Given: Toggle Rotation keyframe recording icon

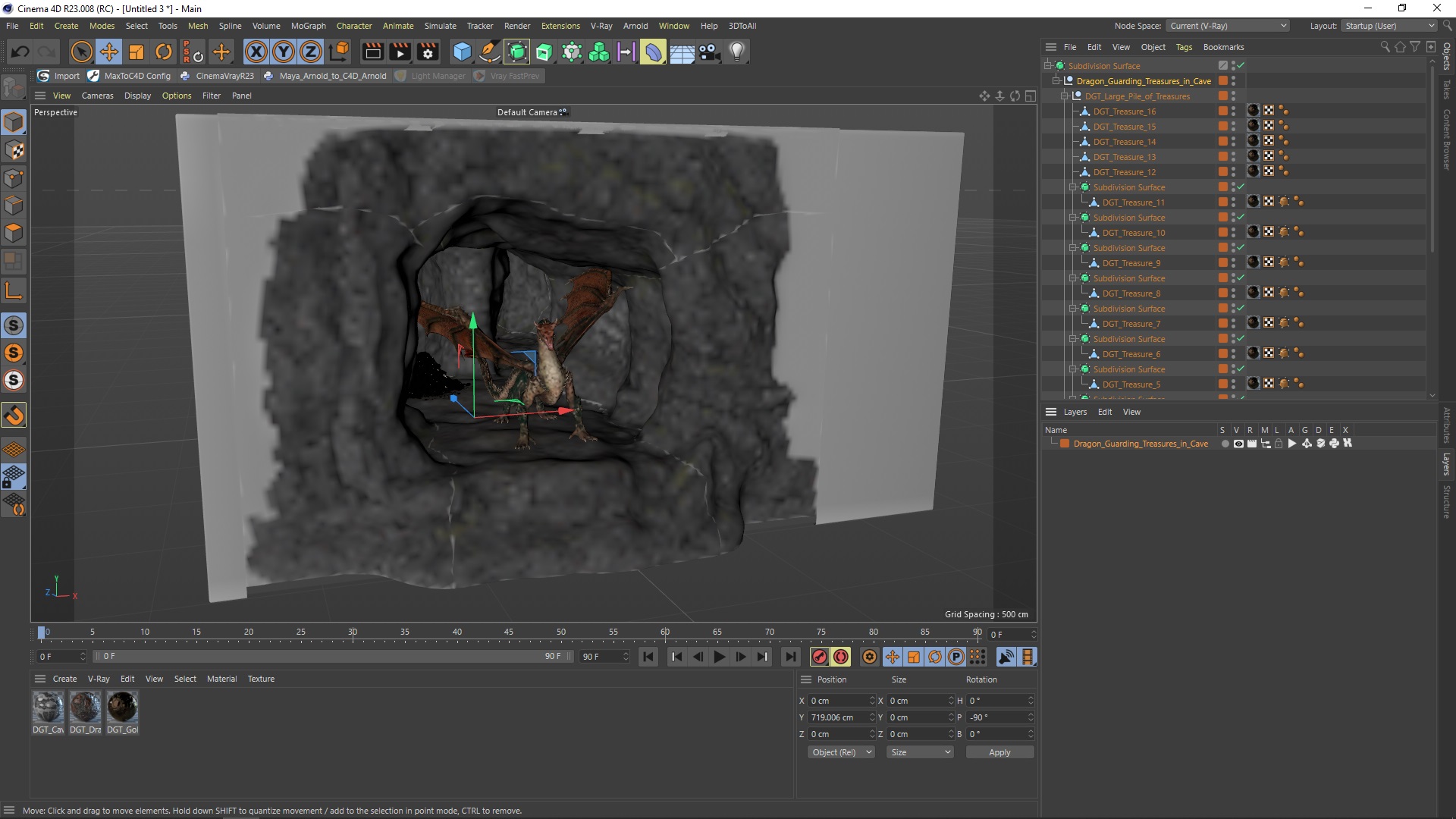Looking at the screenshot, I should point(935,657).
